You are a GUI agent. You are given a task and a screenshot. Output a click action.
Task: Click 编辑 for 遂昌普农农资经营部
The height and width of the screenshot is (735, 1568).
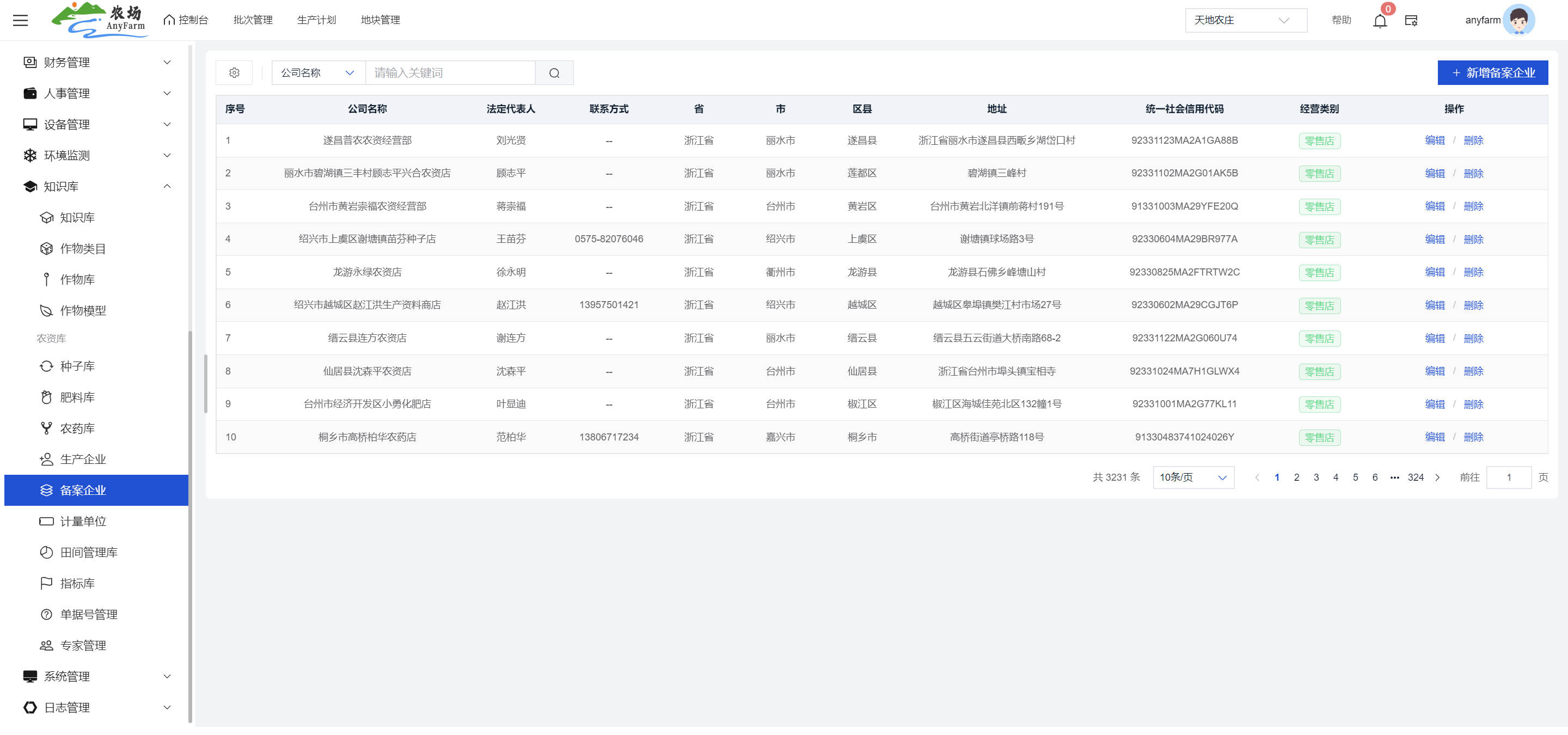coord(1434,140)
